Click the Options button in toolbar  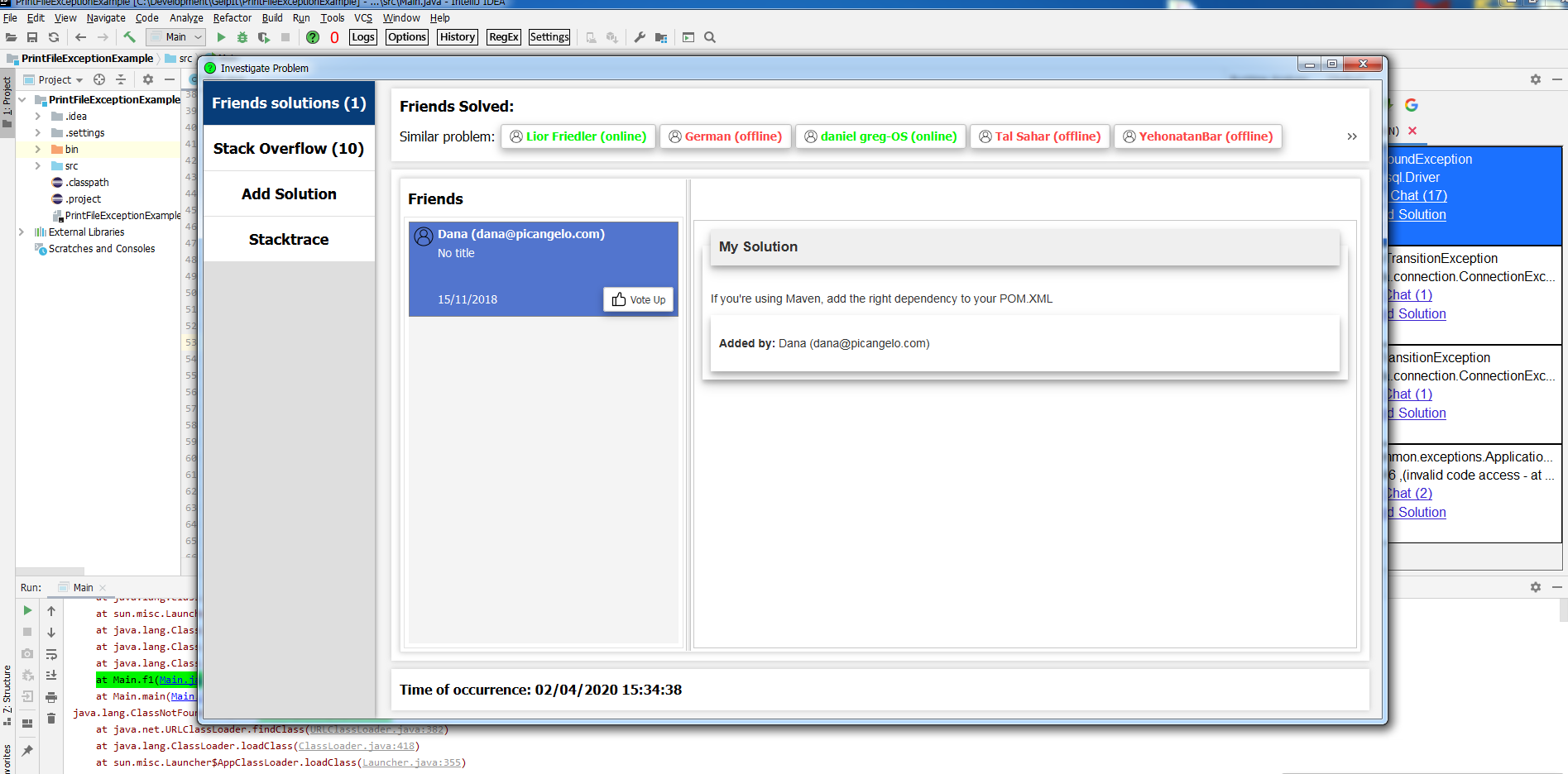(x=407, y=37)
